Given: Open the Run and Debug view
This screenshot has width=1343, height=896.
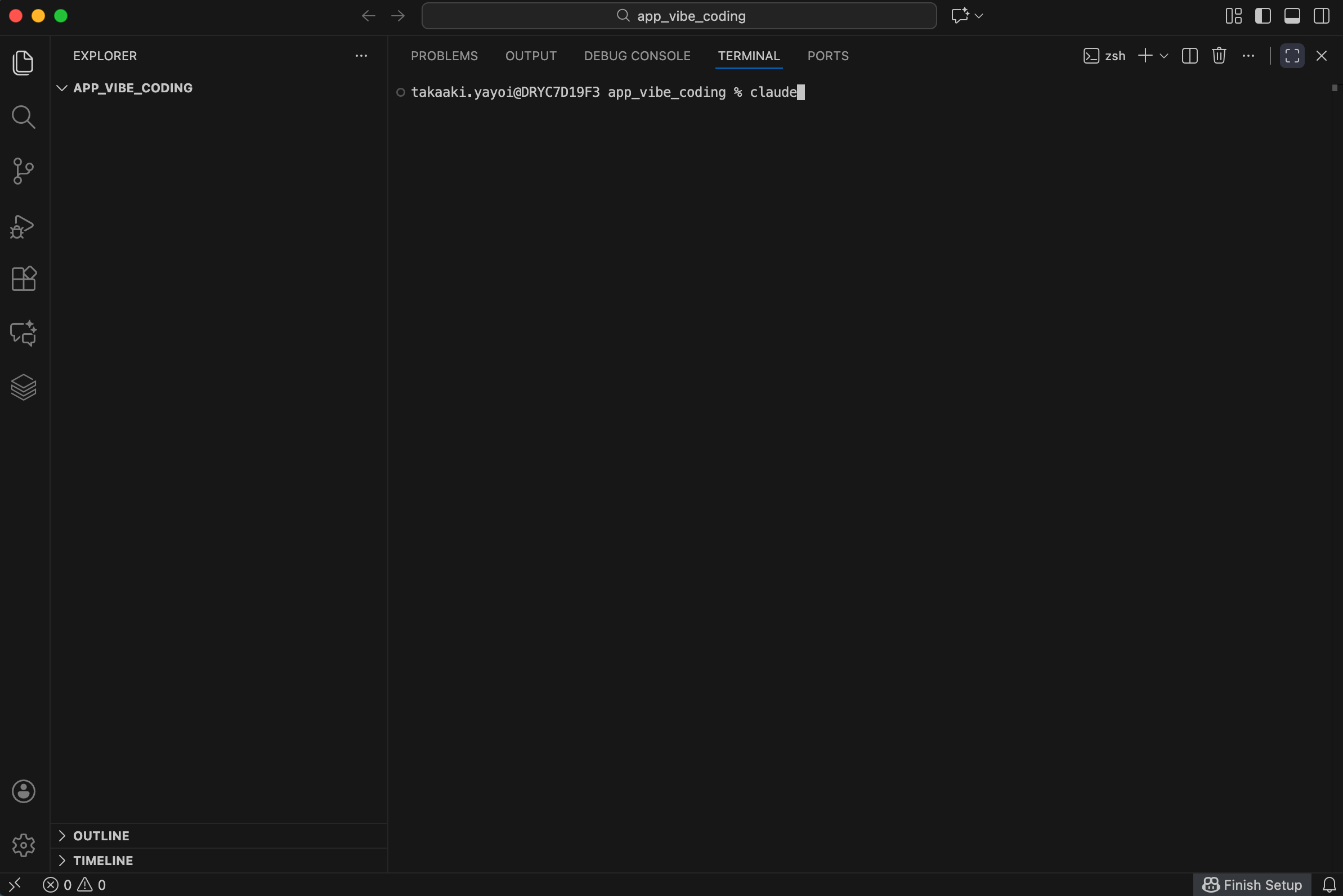Looking at the screenshot, I should (24, 227).
